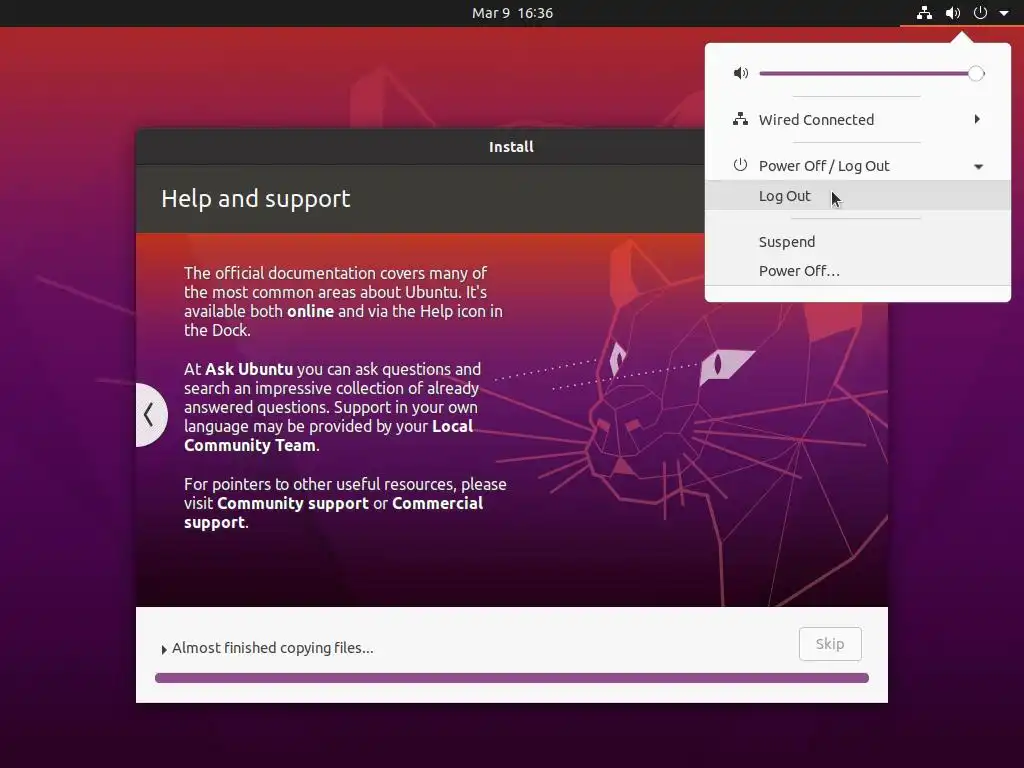1024x768 pixels.
Task: Open the Commercial support link
Action: pos(334,513)
